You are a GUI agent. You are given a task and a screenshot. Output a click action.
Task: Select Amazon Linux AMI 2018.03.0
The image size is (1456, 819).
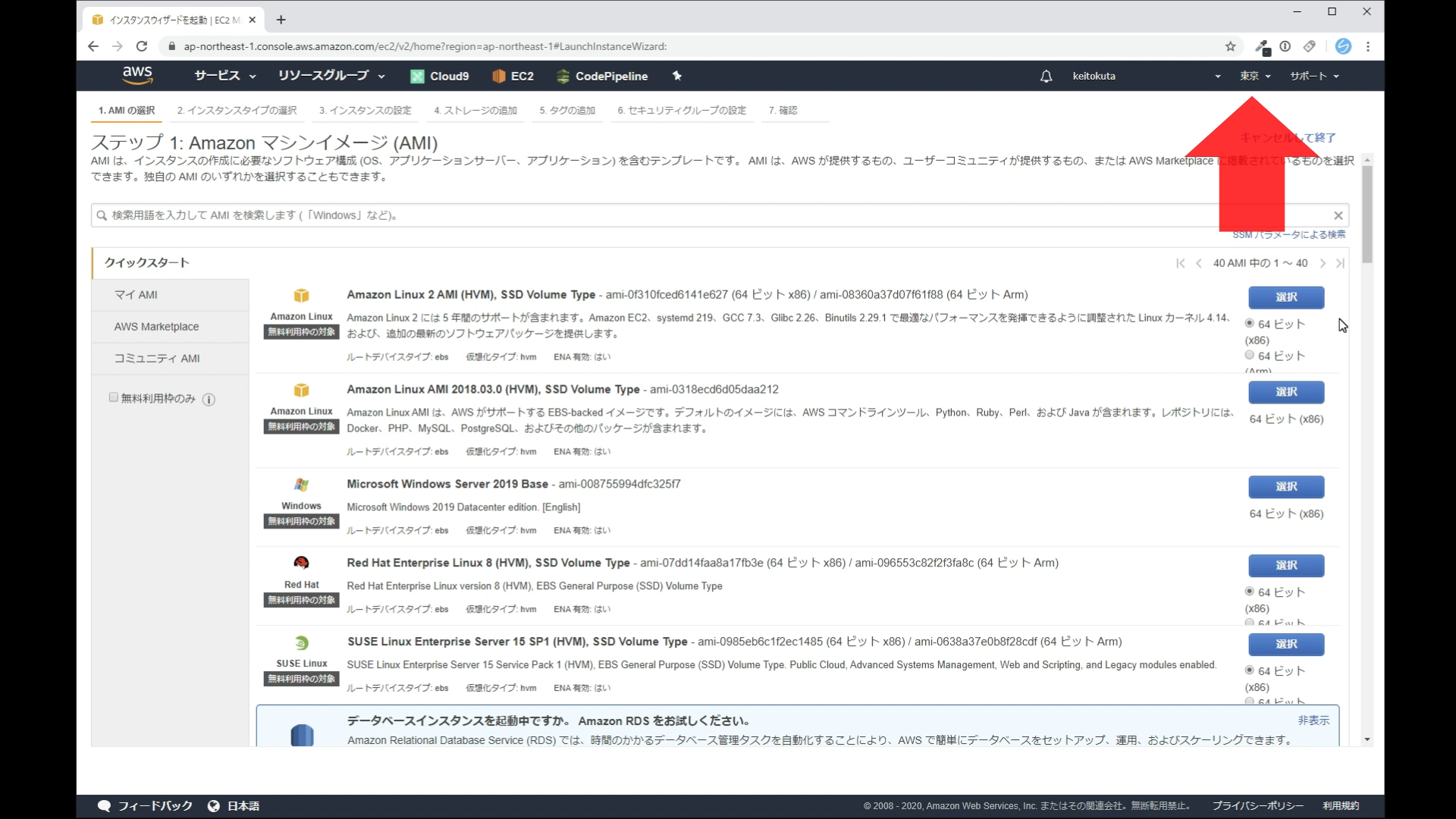[1286, 392]
